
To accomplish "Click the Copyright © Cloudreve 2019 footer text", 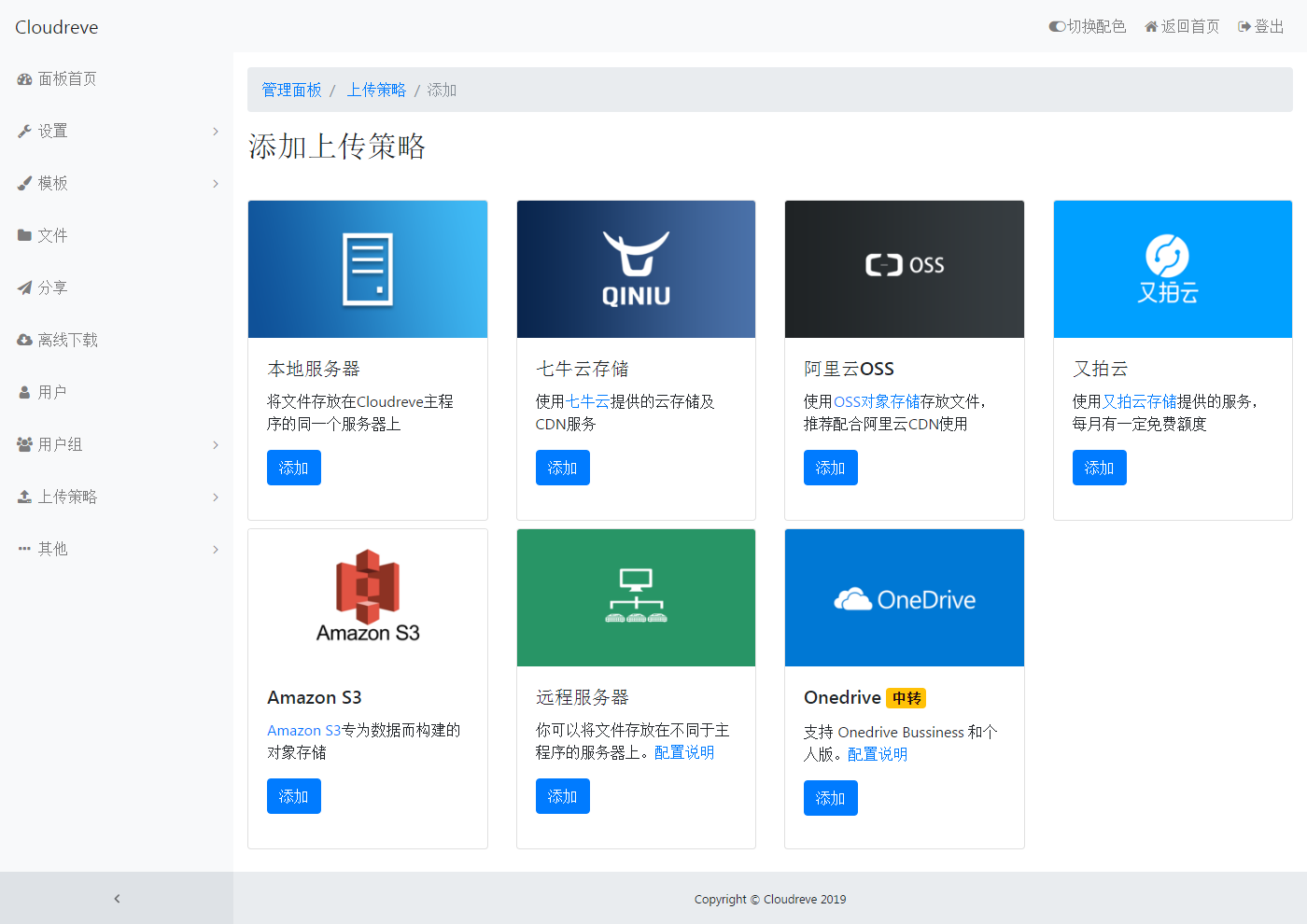I will [x=770, y=900].
